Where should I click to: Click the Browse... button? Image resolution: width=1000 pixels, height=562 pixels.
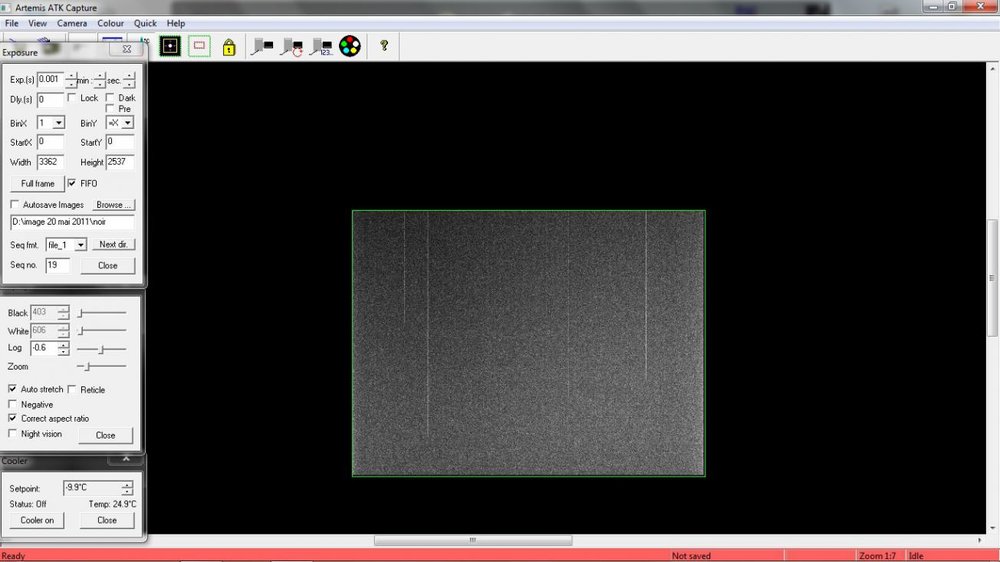pos(114,205)
